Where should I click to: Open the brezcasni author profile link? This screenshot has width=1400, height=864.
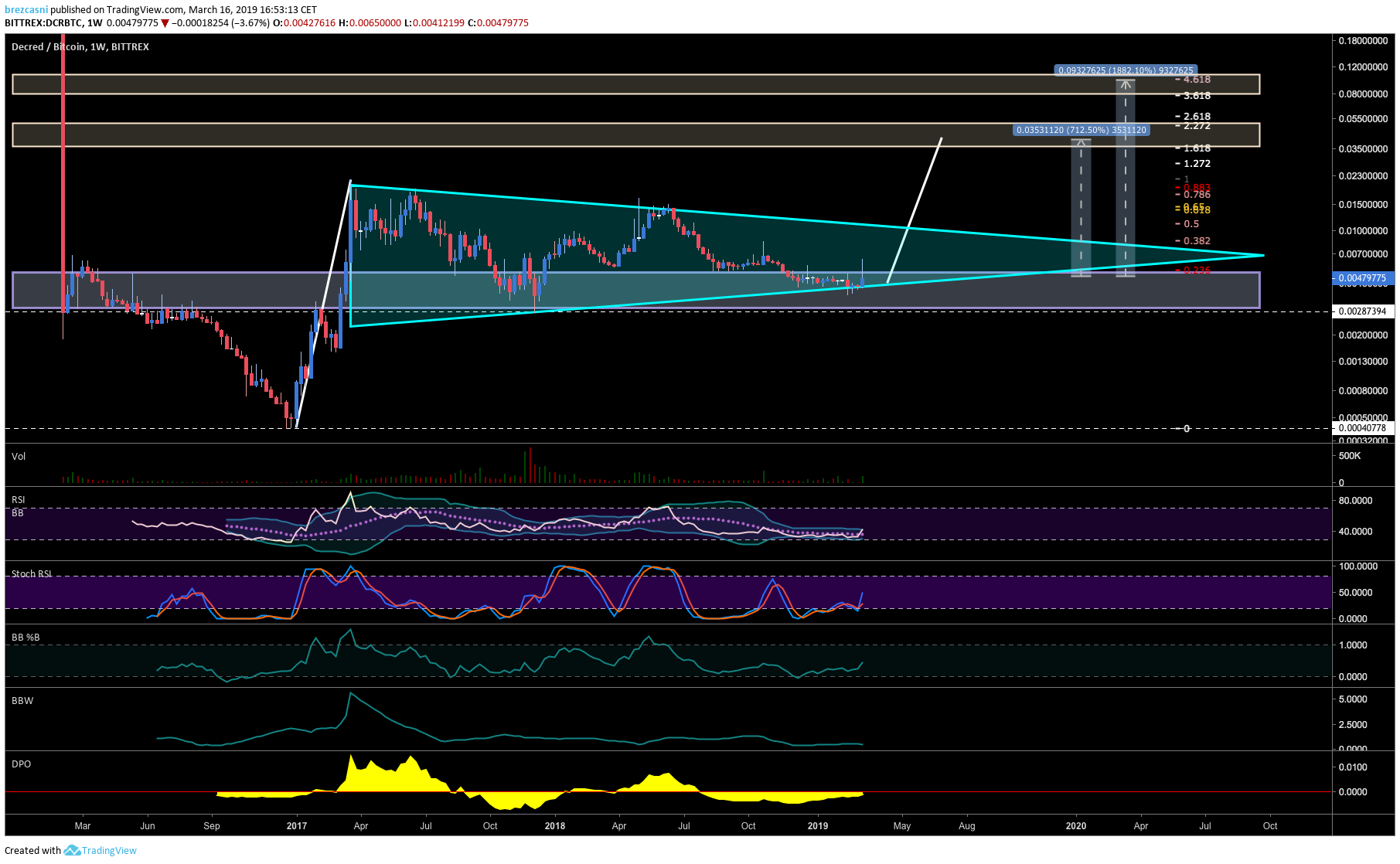pos(26,10)
